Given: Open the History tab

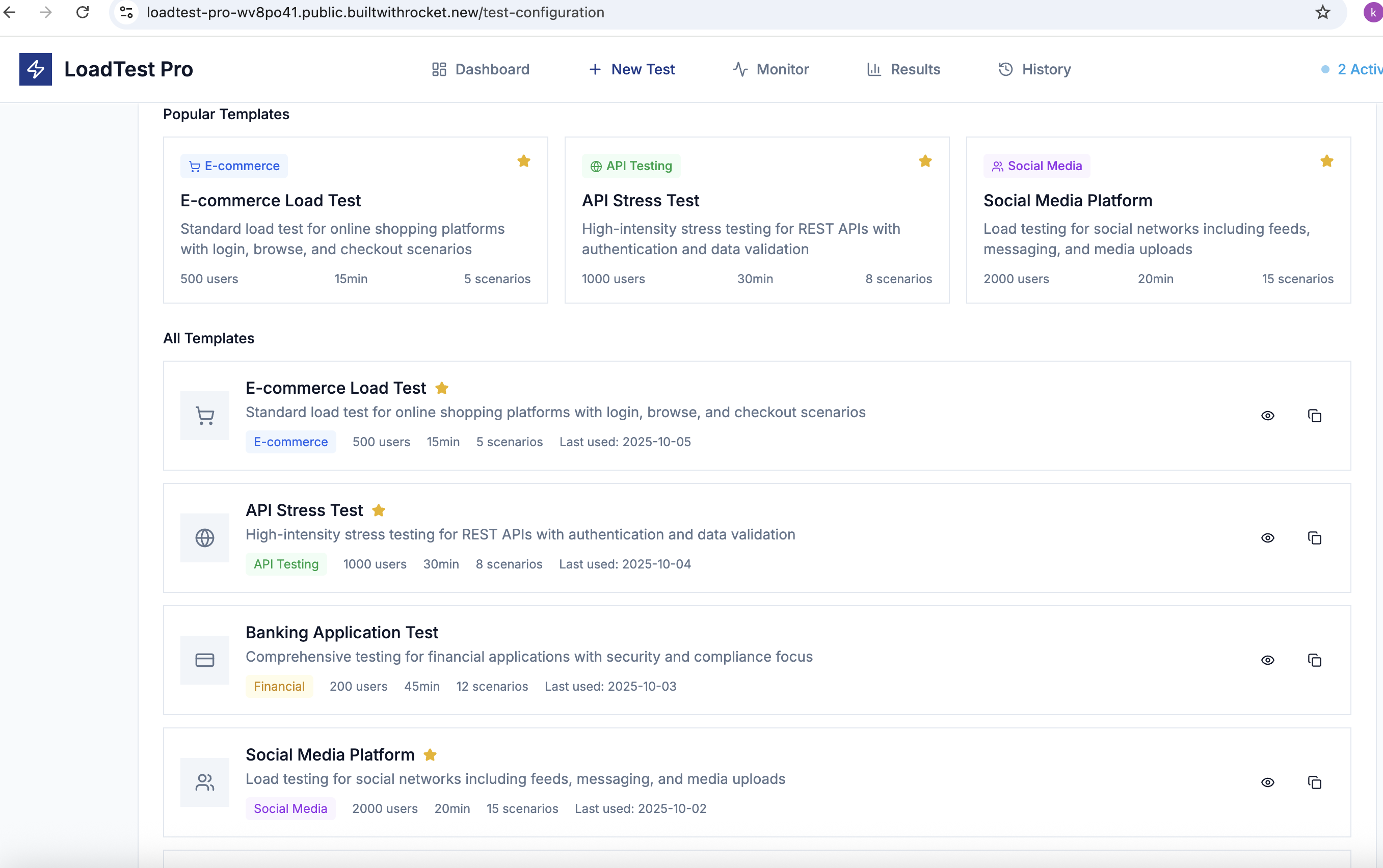Looking at the screenshot, I should [x=1034, y=69].
